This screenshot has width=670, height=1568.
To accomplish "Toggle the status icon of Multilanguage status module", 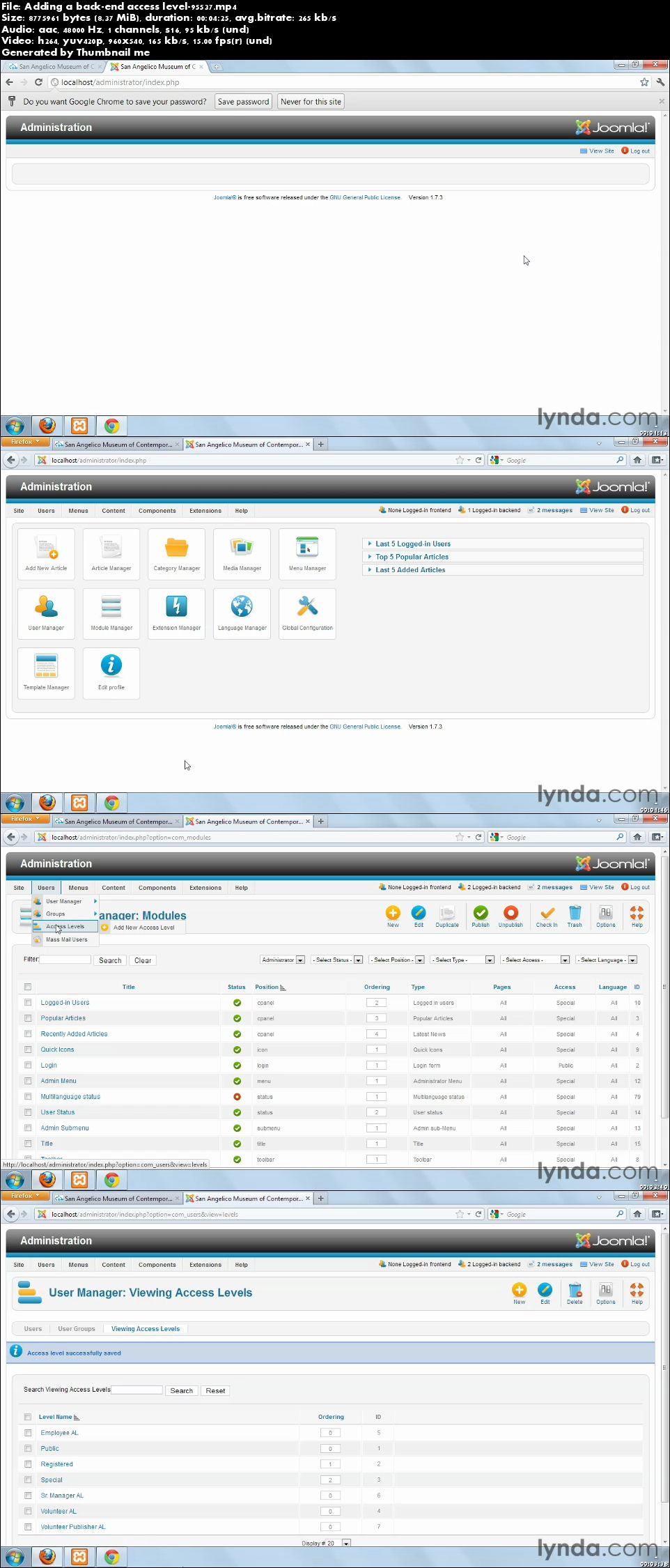I will 237,1097.
